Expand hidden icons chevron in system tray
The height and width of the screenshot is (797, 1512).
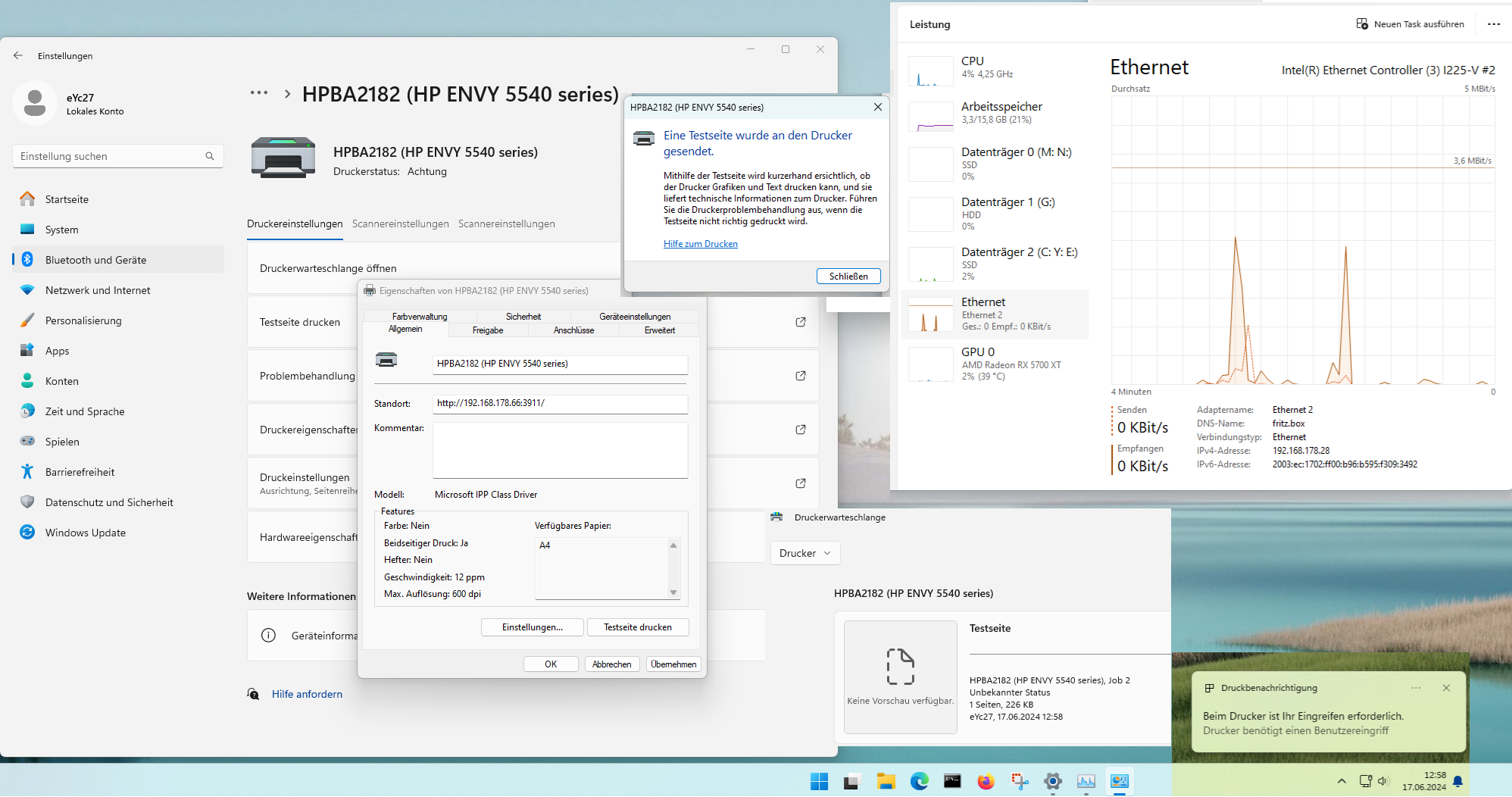tap(1341, 781)
